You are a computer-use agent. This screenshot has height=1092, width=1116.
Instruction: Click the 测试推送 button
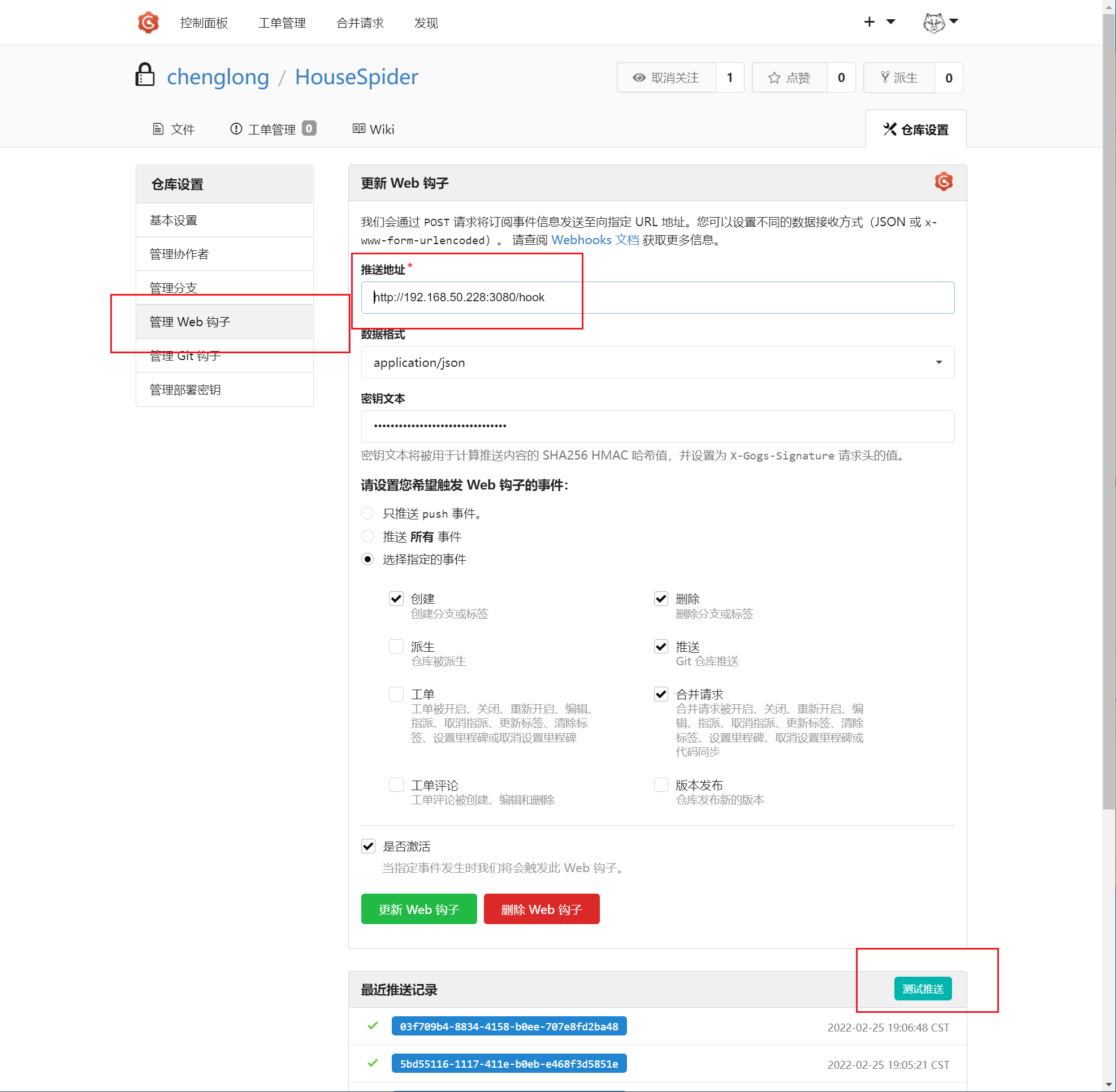click(x=923, y=989)
